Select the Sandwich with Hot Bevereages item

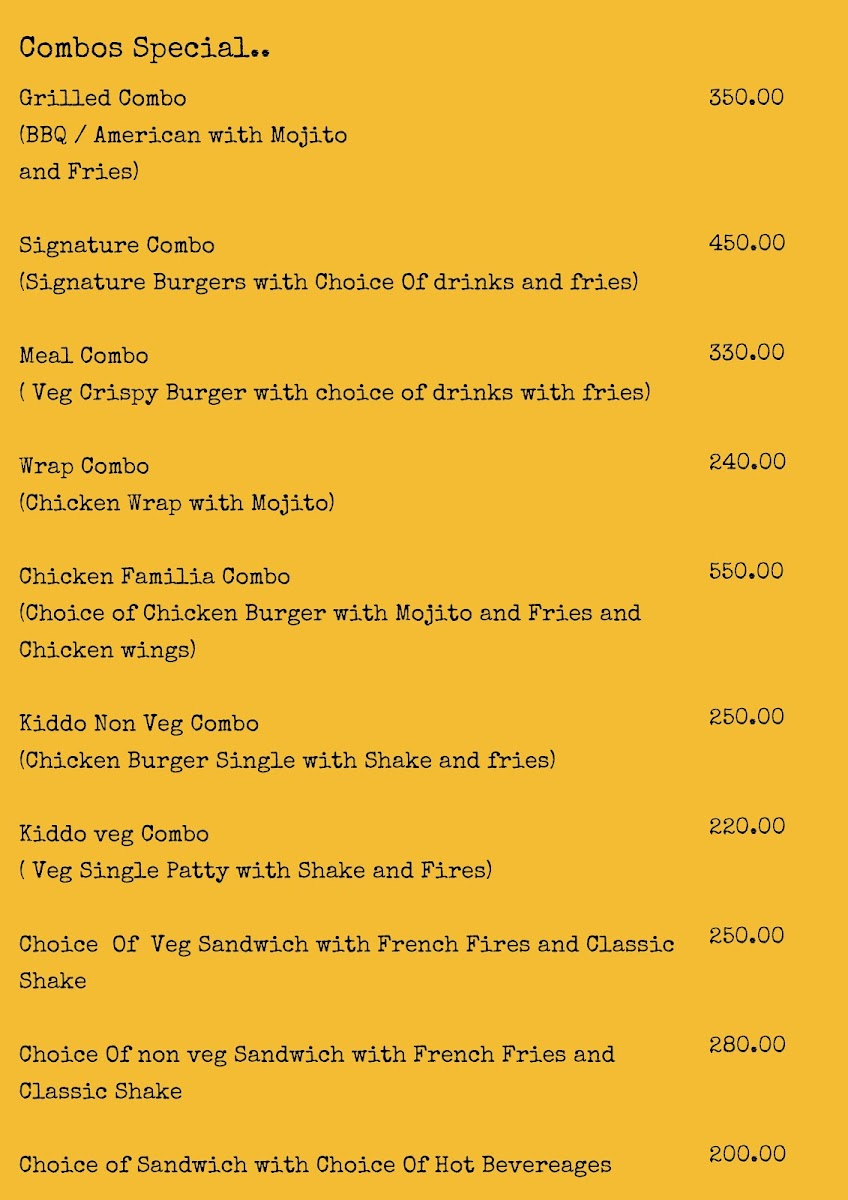[x=315, y=1164]
